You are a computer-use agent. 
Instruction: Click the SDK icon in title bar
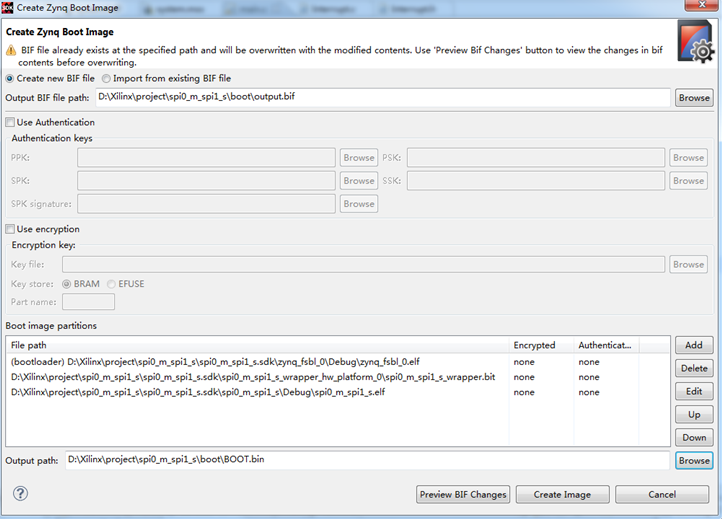7,7
